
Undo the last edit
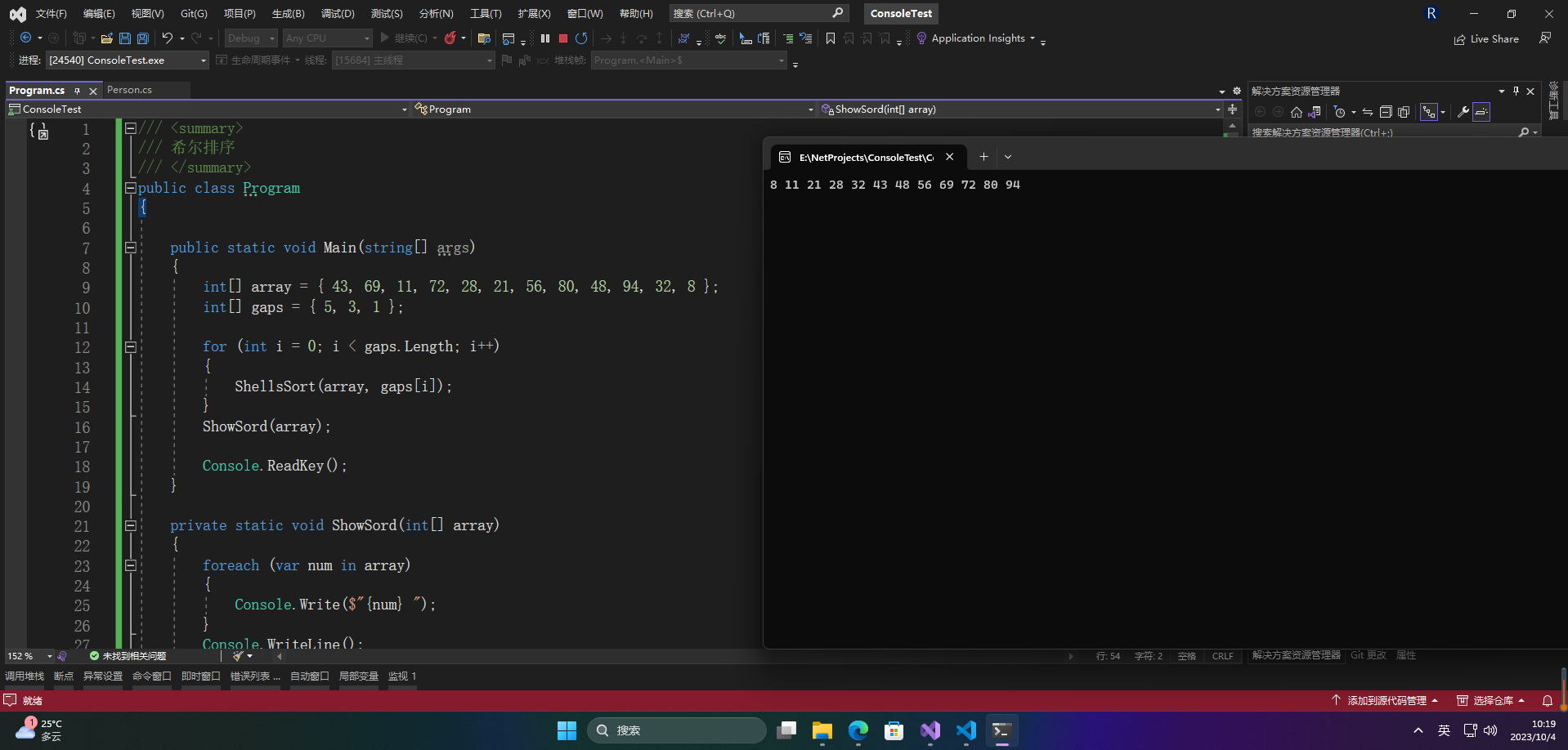(x=168, y=38)
